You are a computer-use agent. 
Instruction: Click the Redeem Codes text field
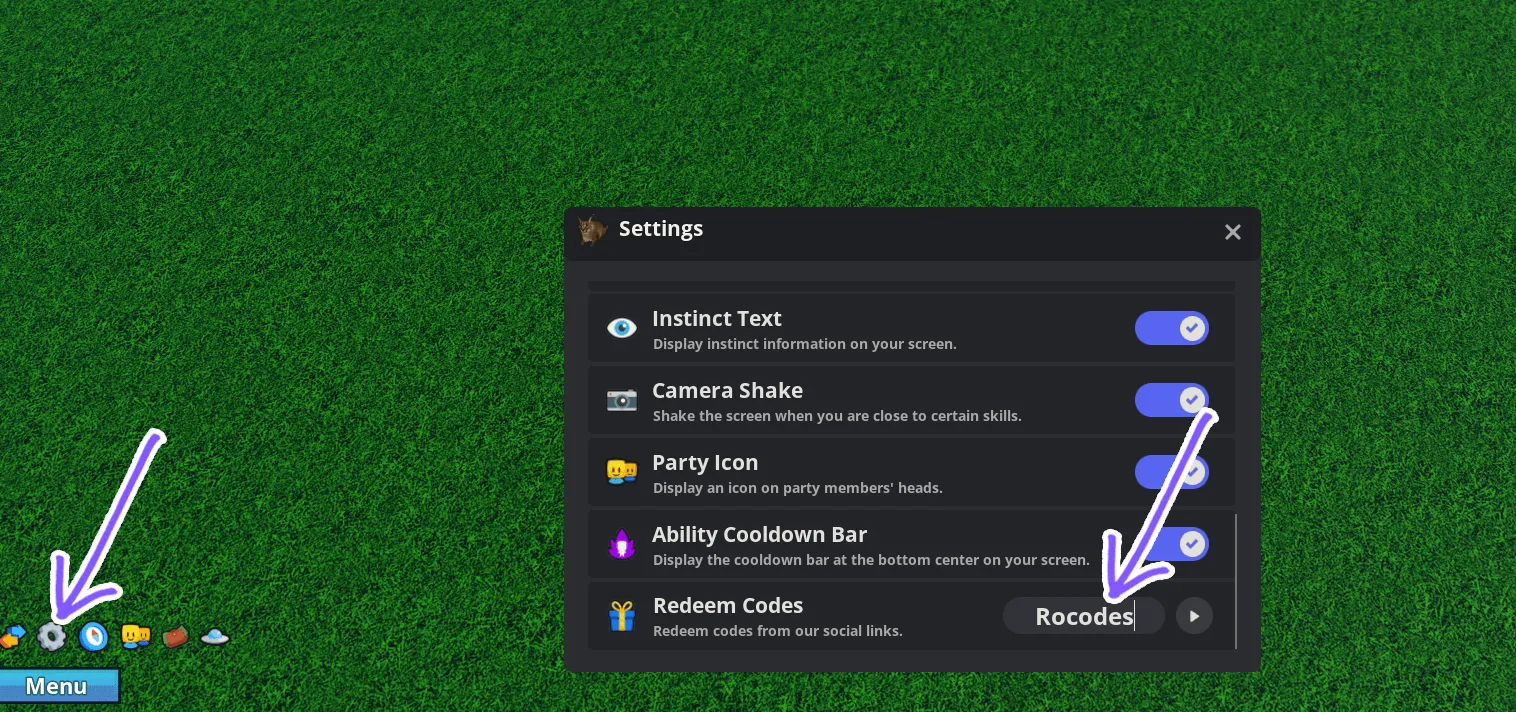pos(1083,616)
